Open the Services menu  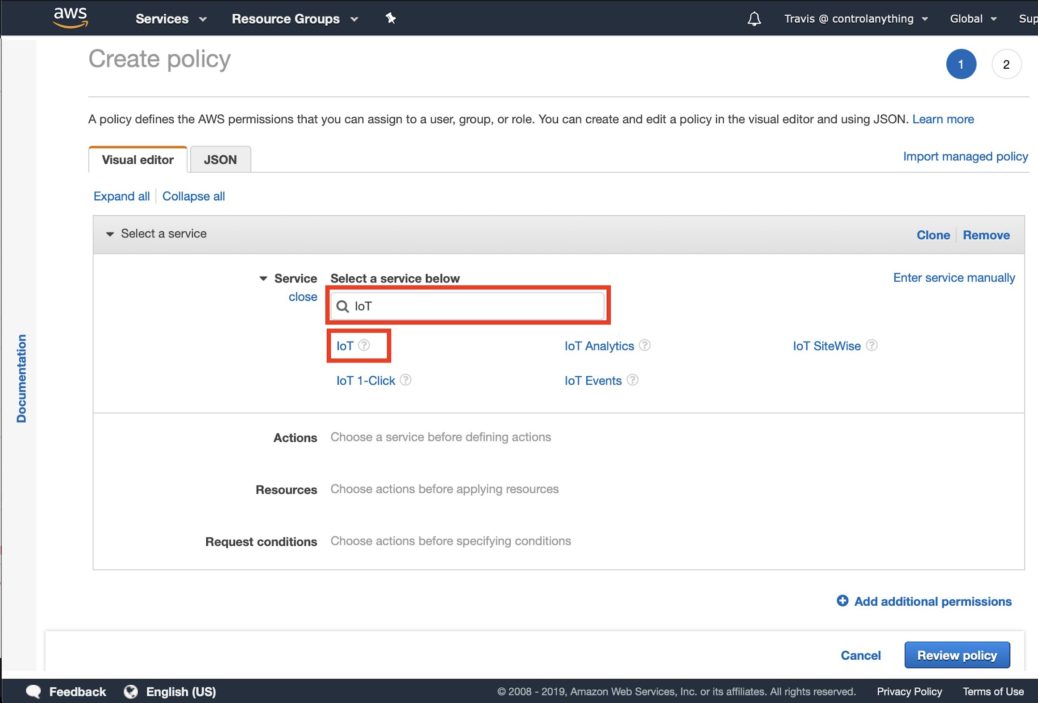point(169,18)
